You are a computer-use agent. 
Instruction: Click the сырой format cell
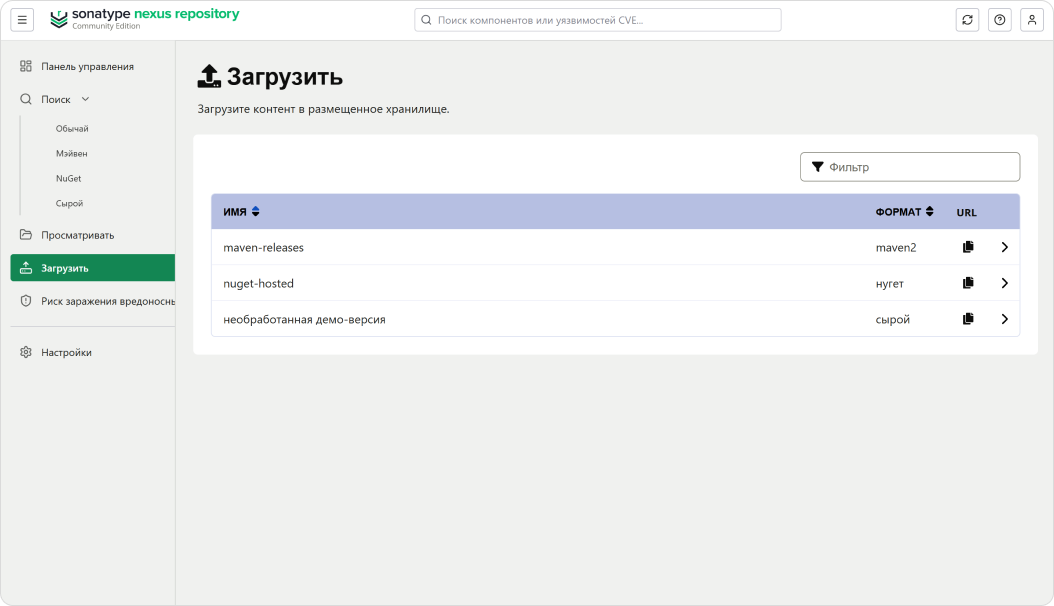pyautogui.click(x=893, y=319)
